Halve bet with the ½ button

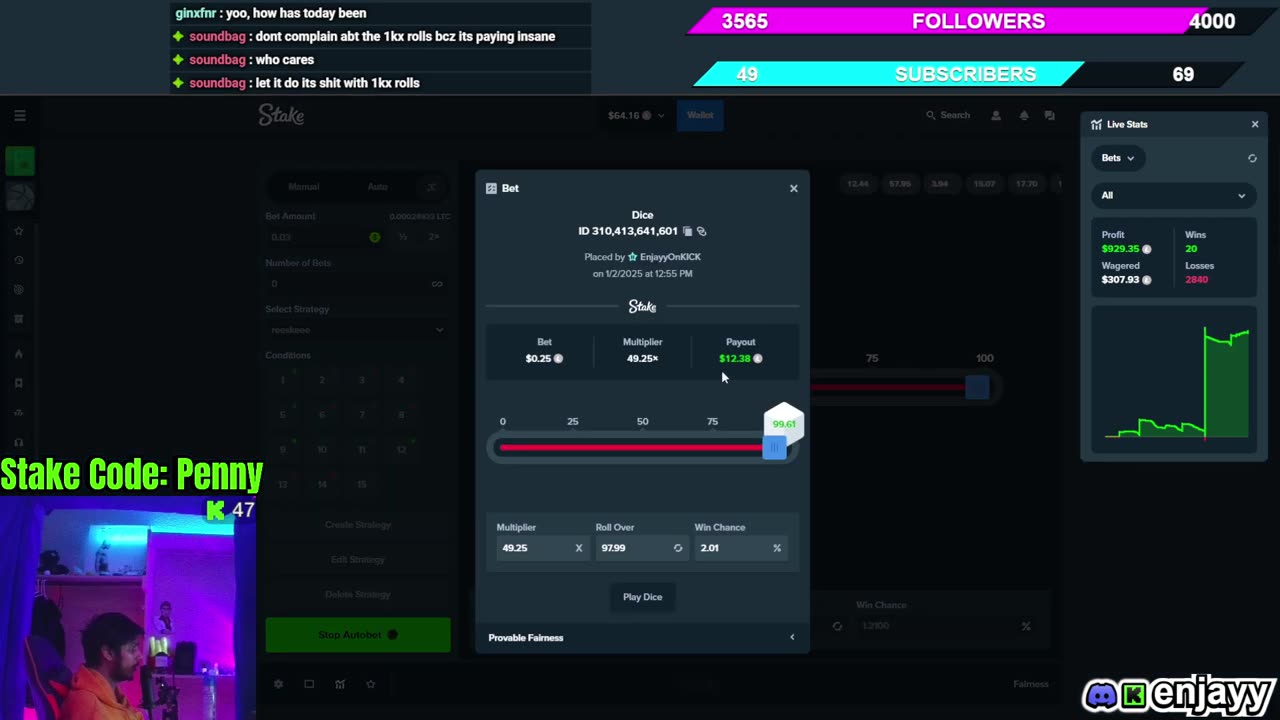point(403,237)
